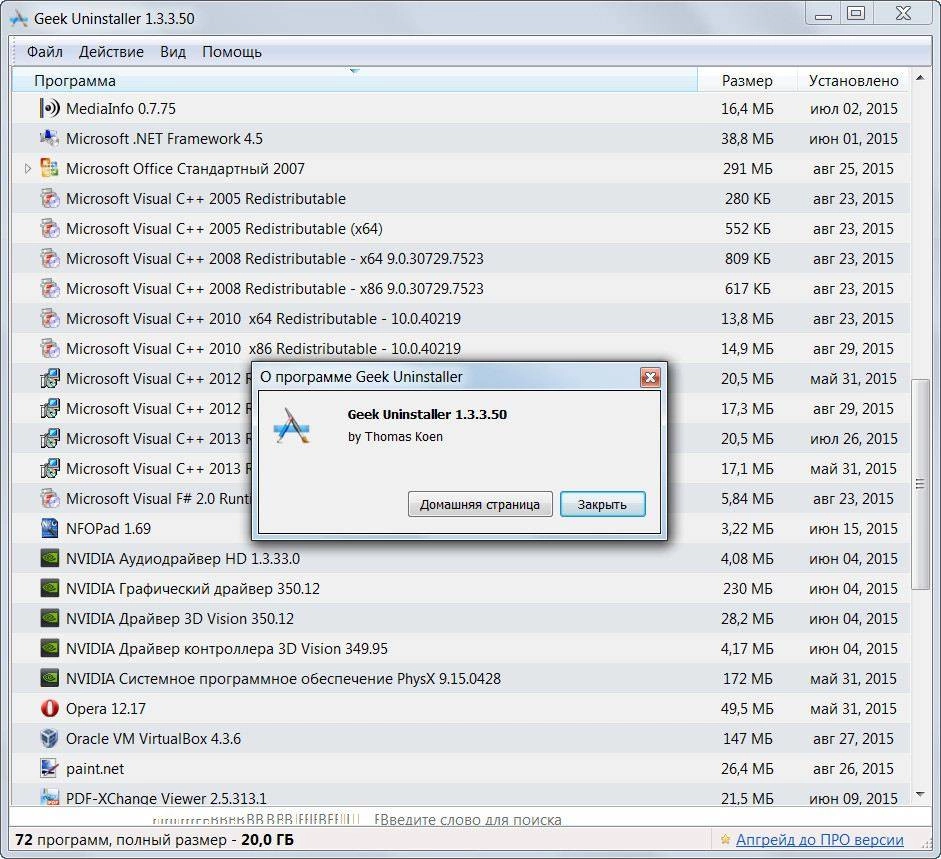This screenshot has height=859, width=941.
Task: Close the About dialog with red X
Action: coord(650,377)
